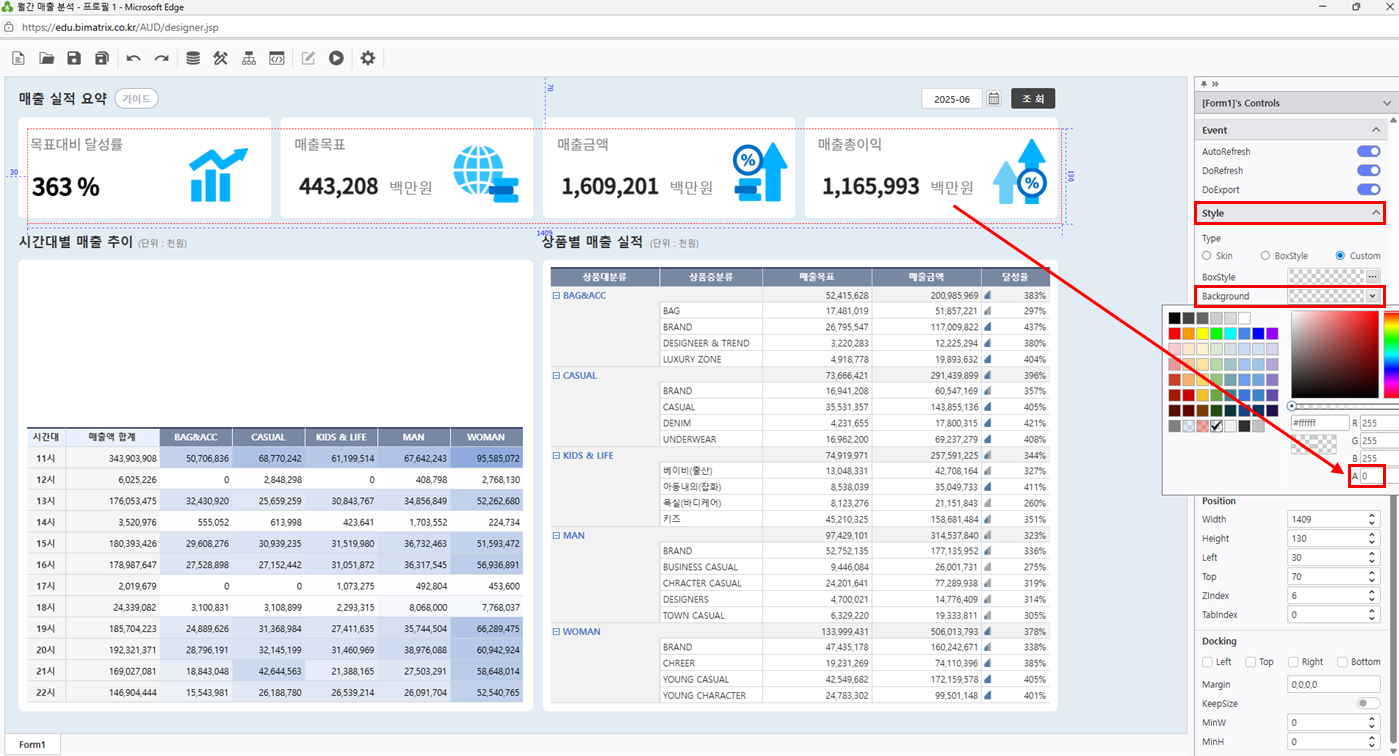
Task: Pick the red color swatch
Action: [1174, 333]
